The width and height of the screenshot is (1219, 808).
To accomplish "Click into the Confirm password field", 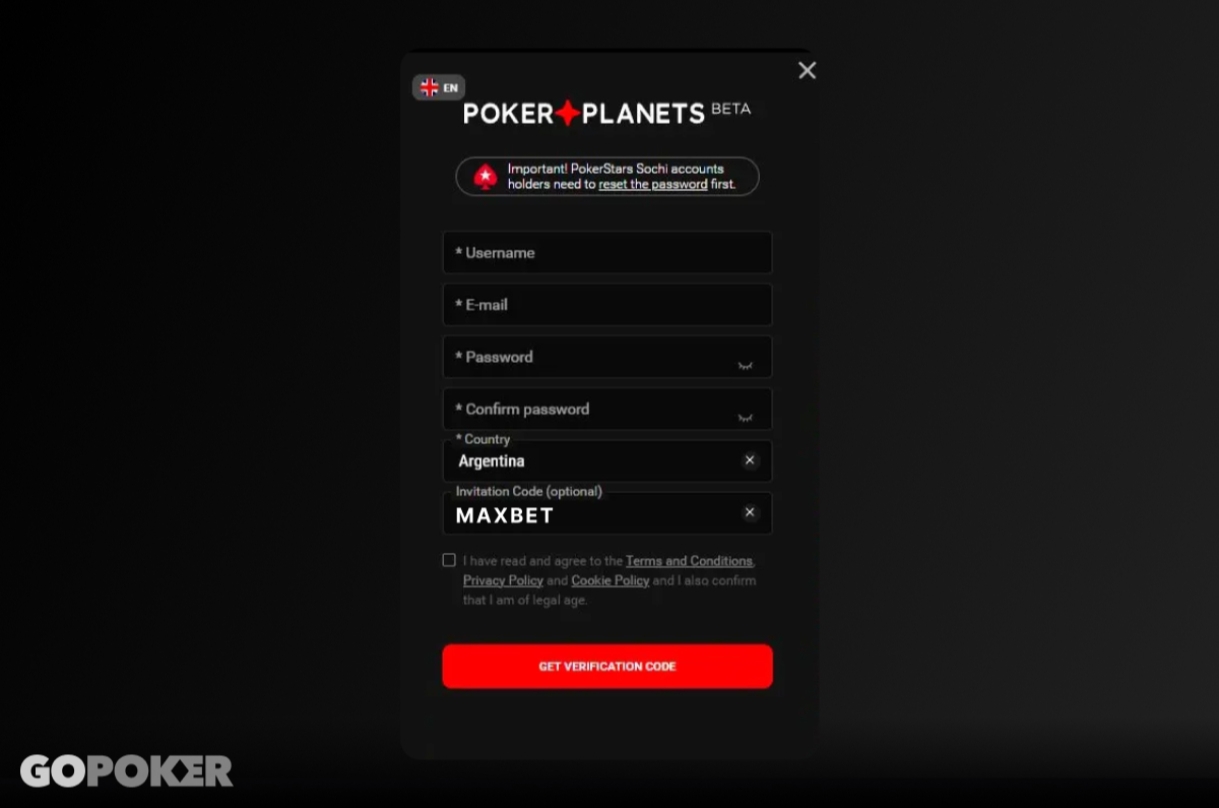I will pyautogui.click(x=607, y=409).
